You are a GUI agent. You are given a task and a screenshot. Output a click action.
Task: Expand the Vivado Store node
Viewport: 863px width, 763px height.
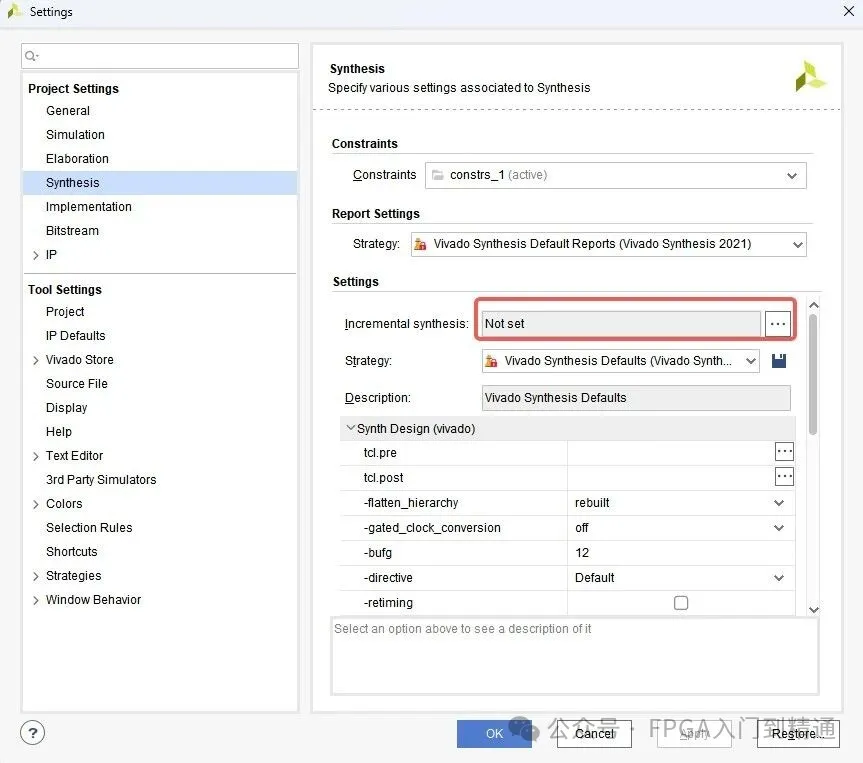tap(36, 360)
